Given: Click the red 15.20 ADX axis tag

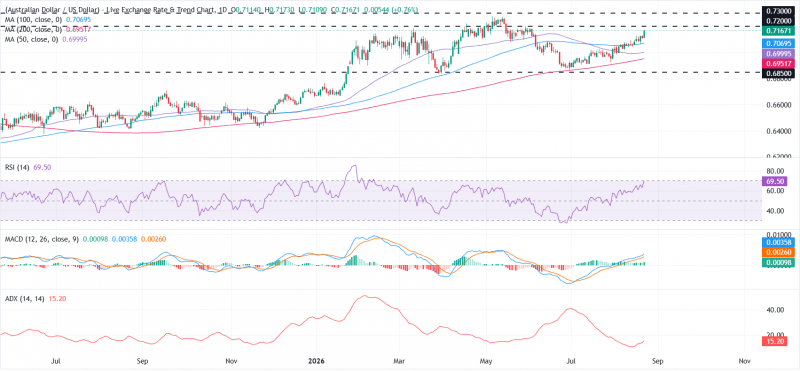Looking at the screenshot, I should [775, 341].
